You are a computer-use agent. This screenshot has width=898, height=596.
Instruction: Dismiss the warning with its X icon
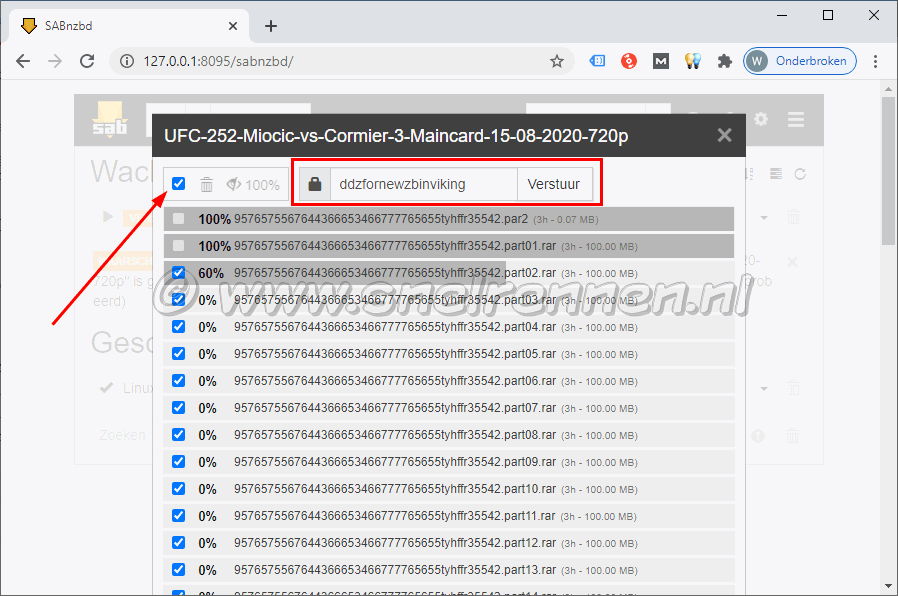tap(792, 262)
